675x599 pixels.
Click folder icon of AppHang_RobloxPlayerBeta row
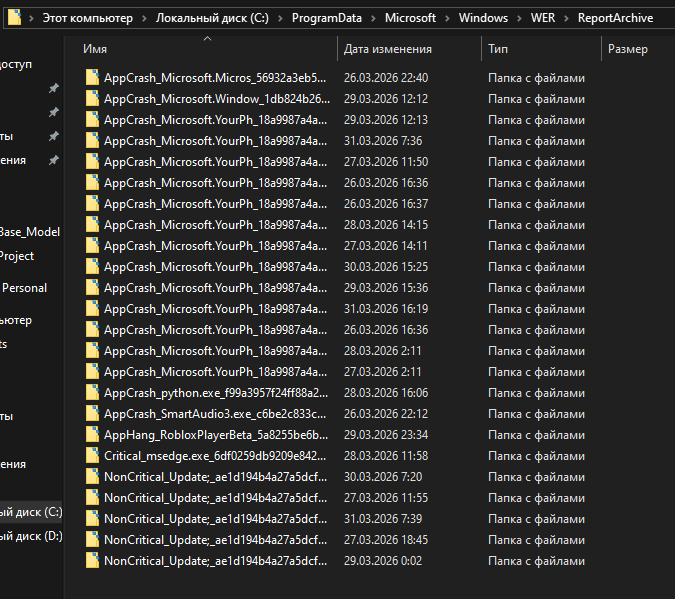pos(92,435)
